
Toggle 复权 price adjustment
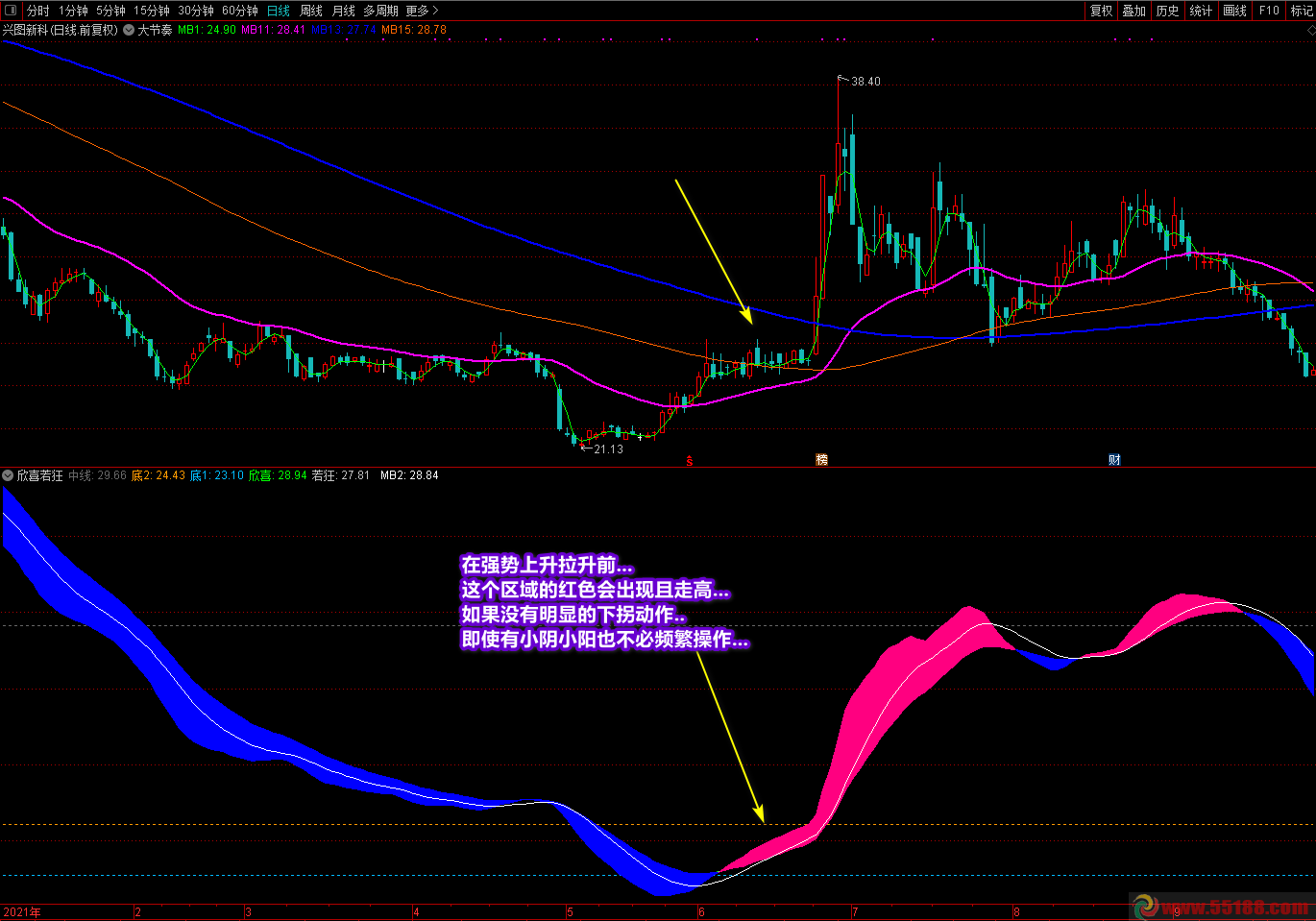click(x=1101, y=11)
